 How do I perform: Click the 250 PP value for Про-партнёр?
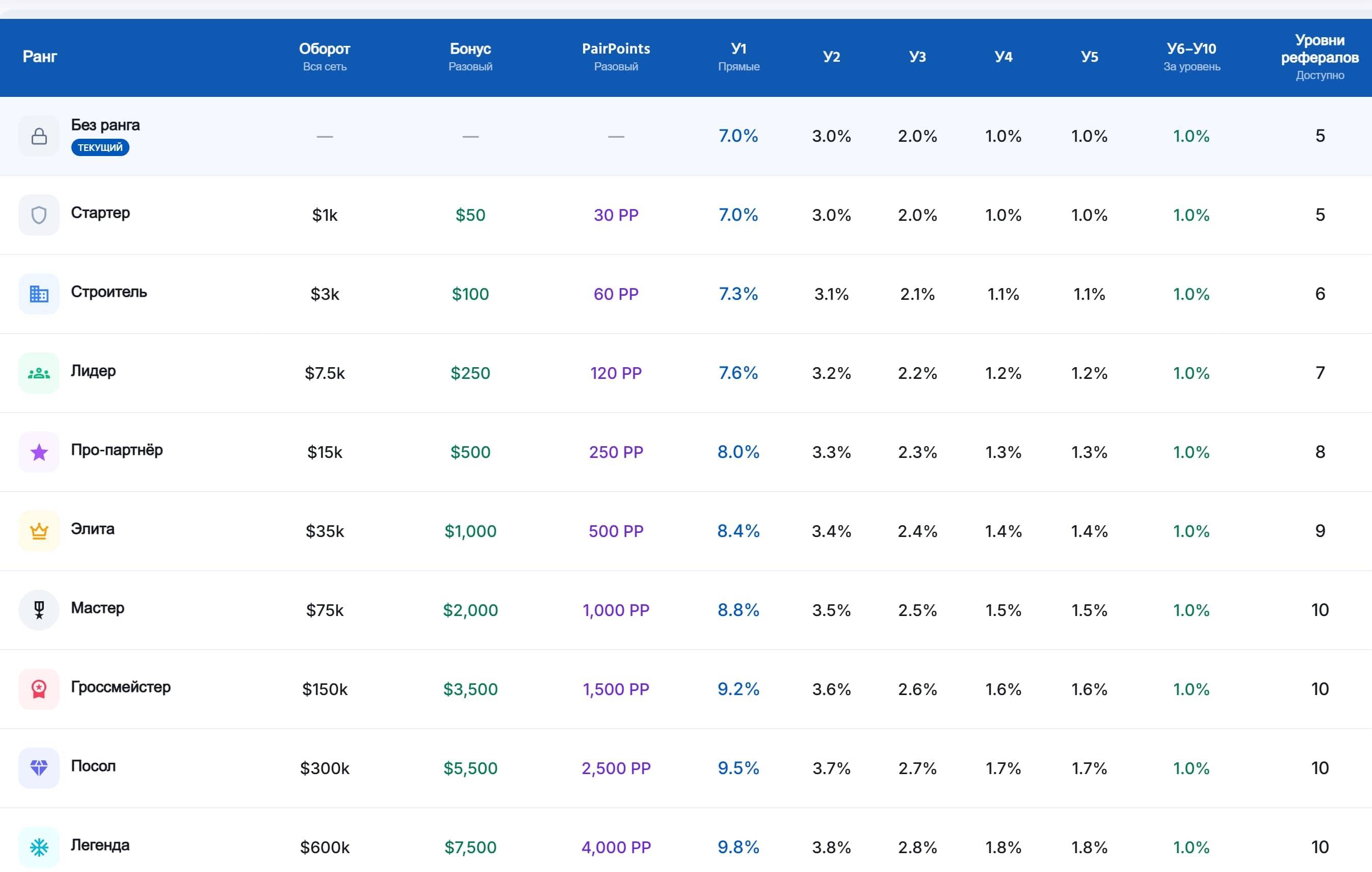click(616, 452)
